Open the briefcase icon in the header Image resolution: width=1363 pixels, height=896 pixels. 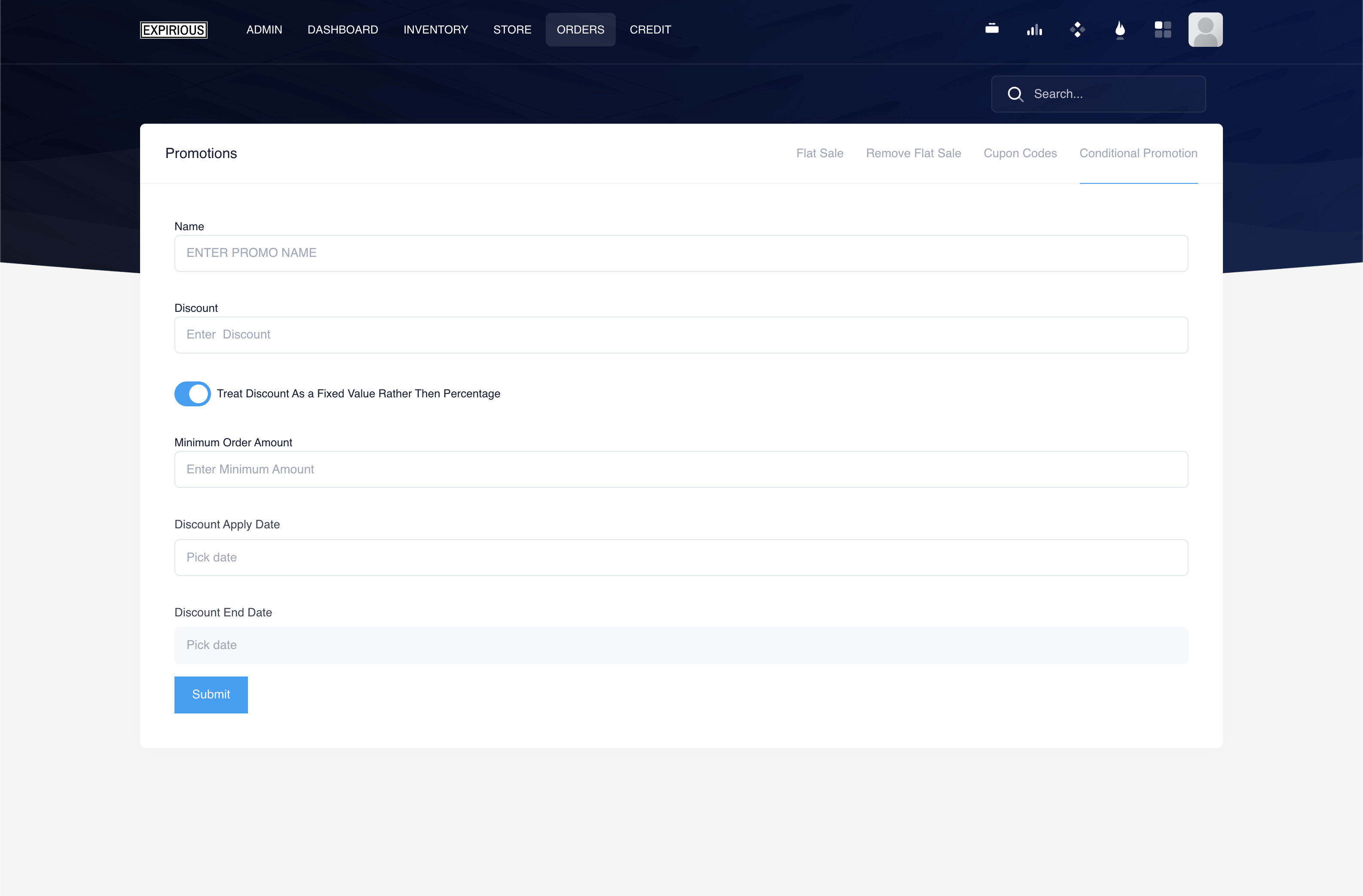(x=992, y=29)
